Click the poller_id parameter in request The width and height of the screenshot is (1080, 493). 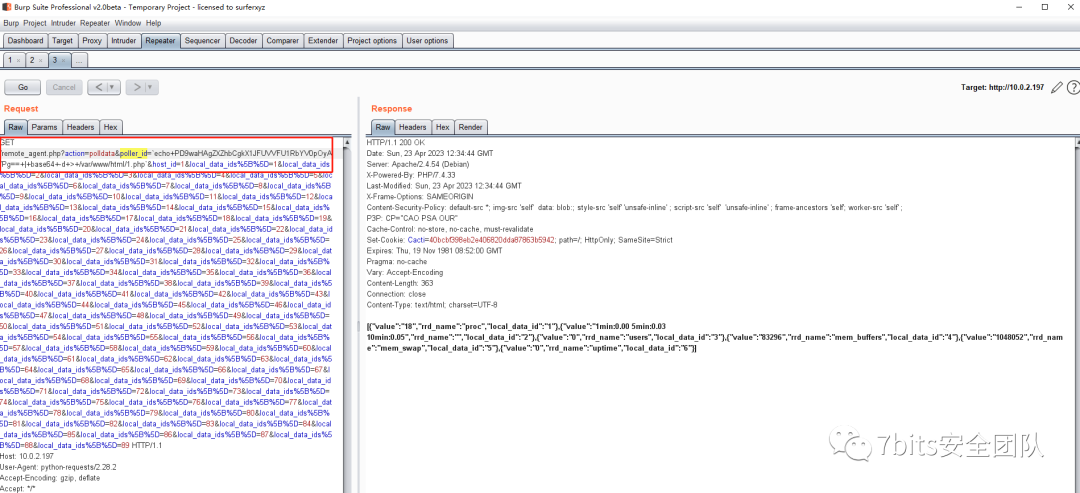tap(134, 153)
